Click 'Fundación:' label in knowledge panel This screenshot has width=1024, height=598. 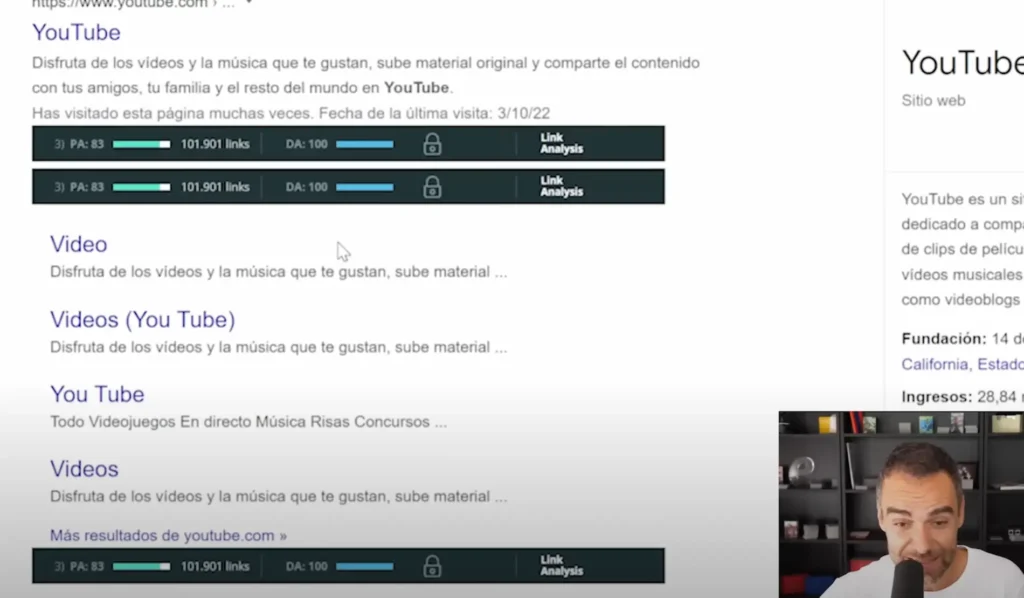coord(944,339)
